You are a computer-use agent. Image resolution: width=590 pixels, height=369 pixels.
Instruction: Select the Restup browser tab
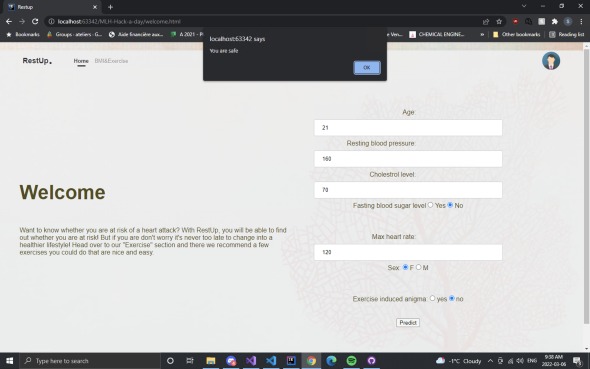click(x=53, y=7)
